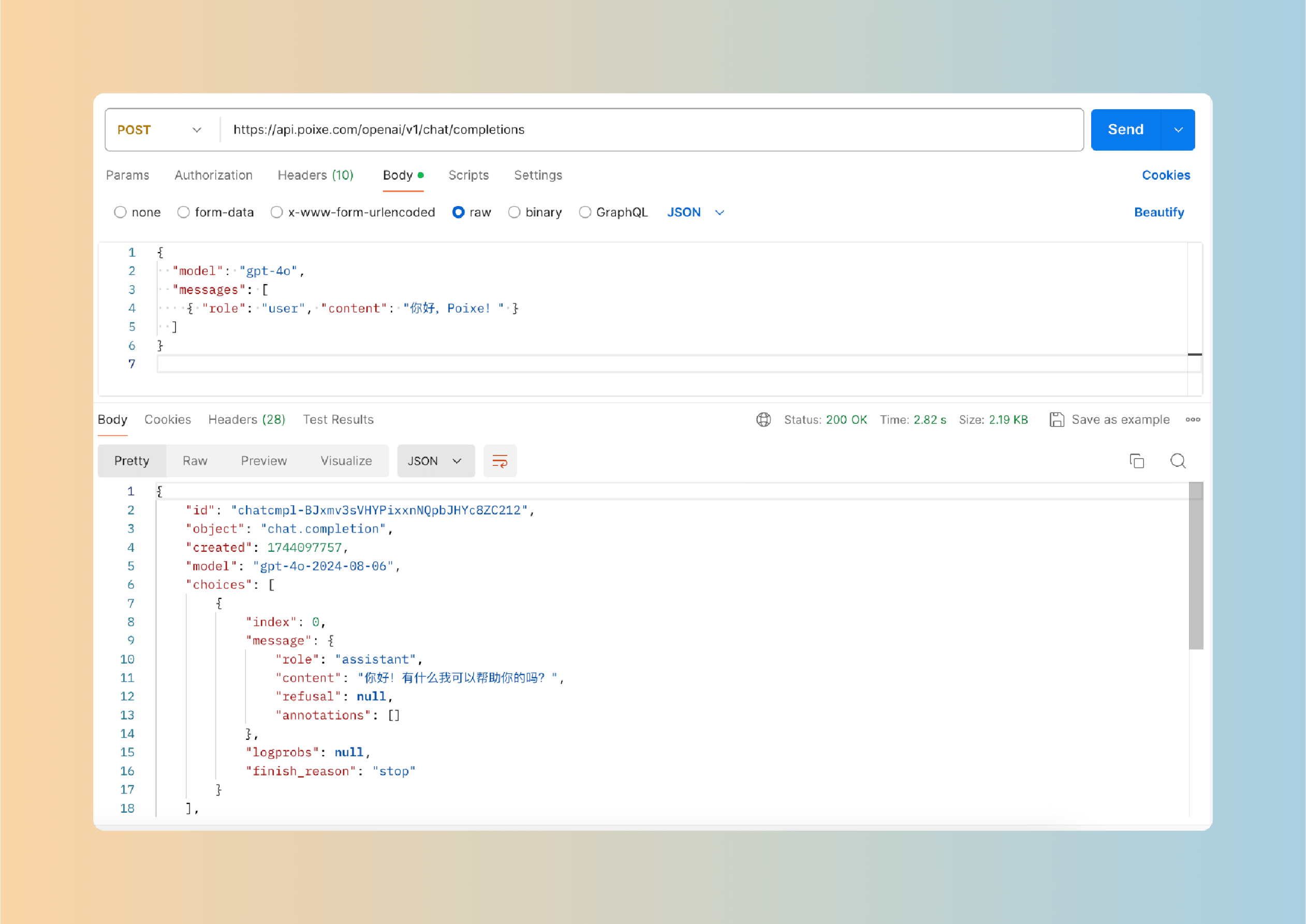This screenshot has width=1306, height=924.
Task: Open the response Headers (28) tab
Action: (x=246, y=420)
